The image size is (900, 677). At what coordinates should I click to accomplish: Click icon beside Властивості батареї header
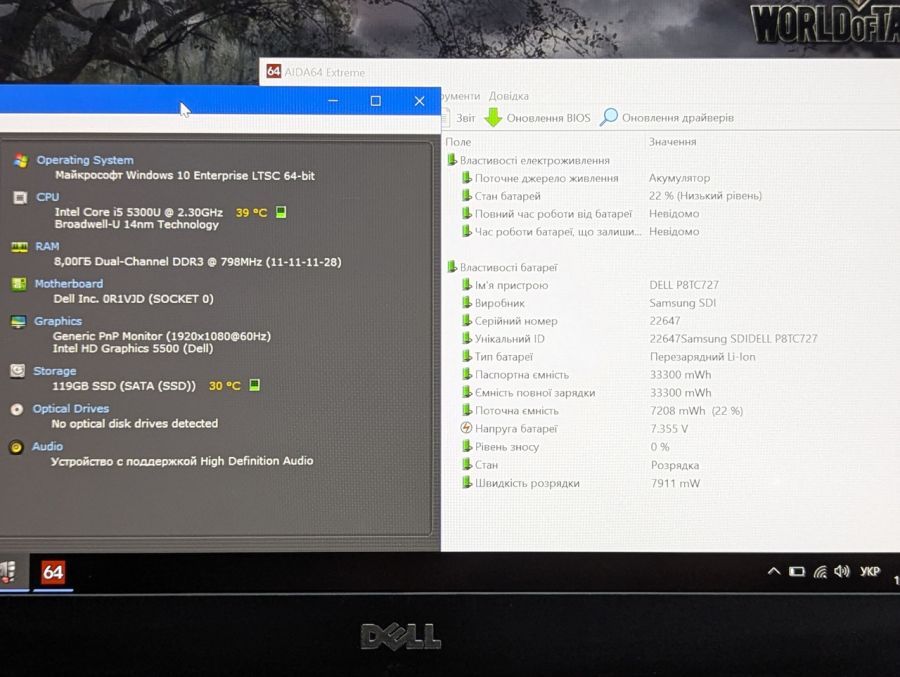(x=452, y=267)
